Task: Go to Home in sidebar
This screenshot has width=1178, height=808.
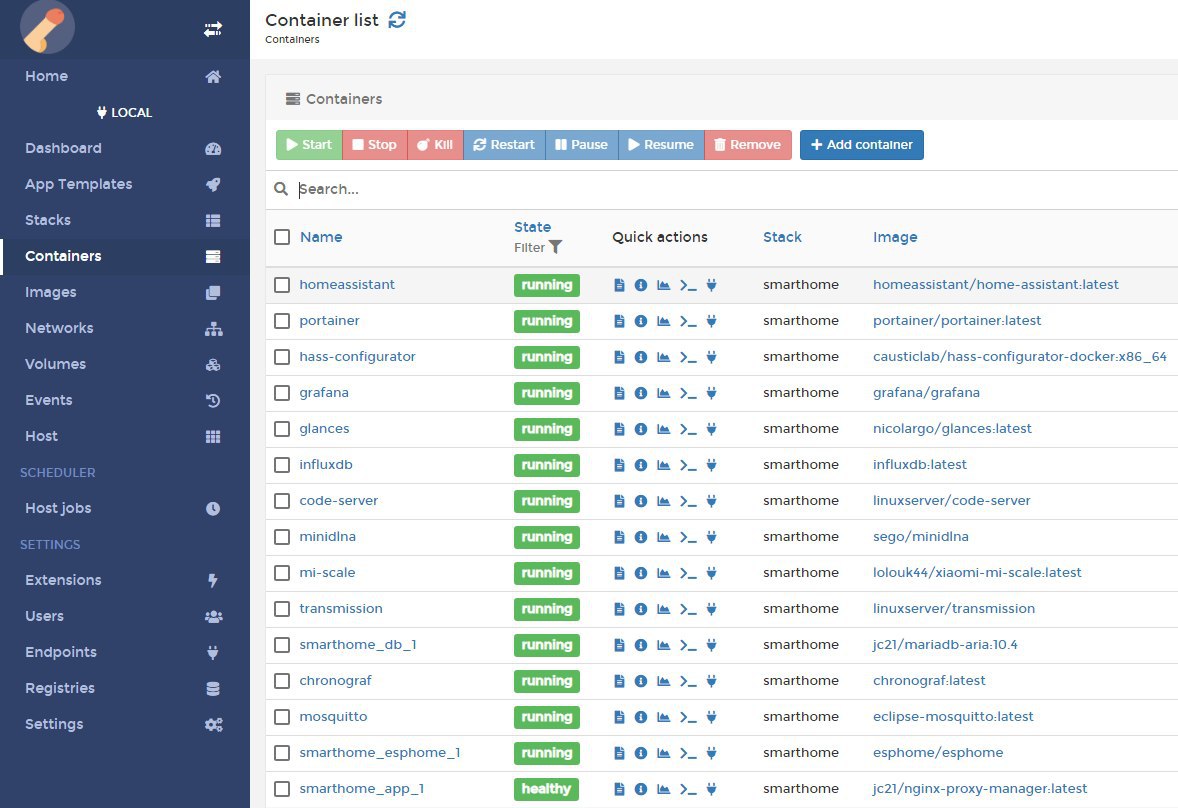Action: (x=125, y=77)
